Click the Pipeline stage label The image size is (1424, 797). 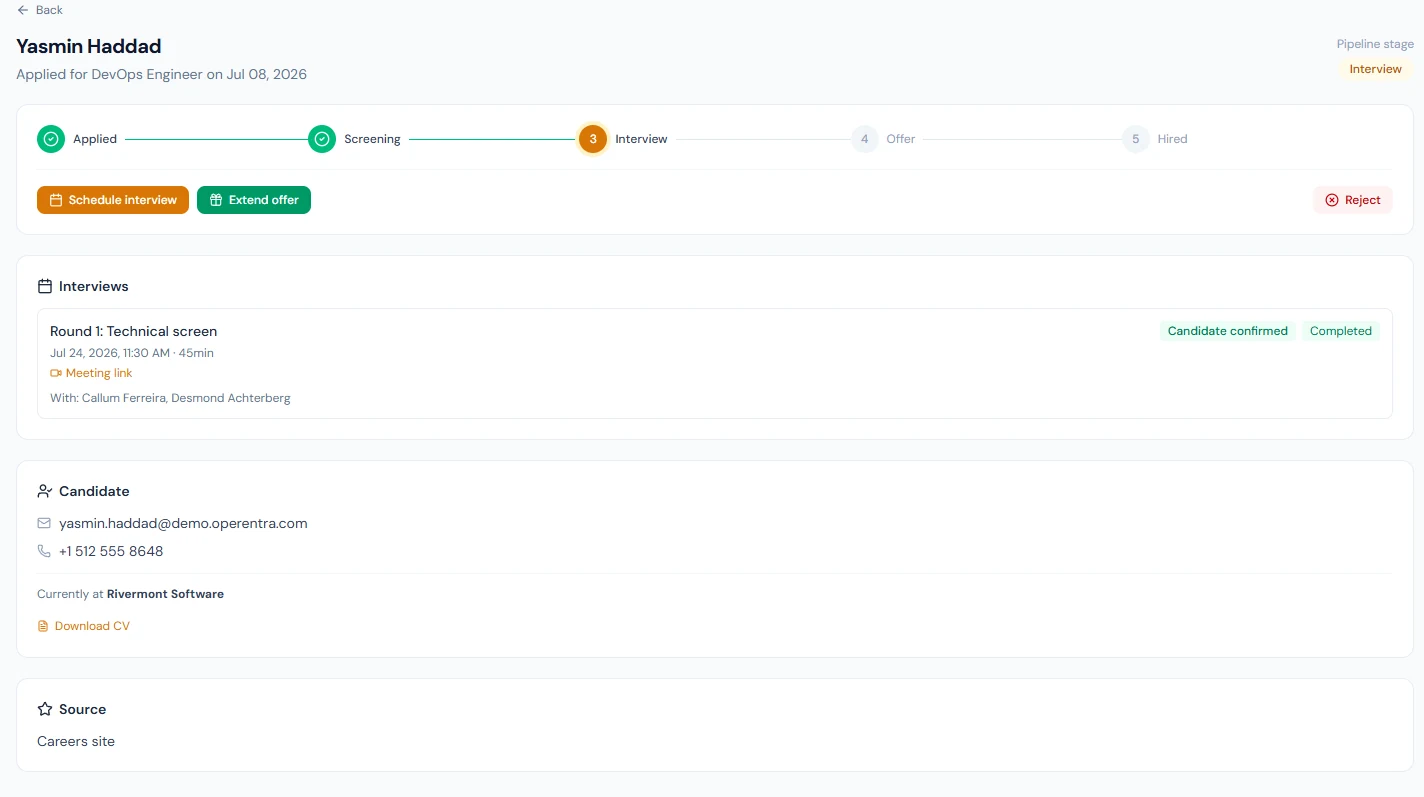coord(1375,44)
